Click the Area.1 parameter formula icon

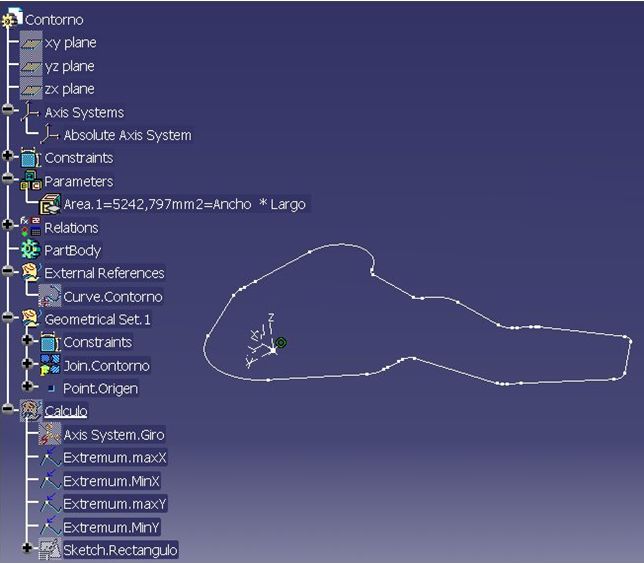pos(50,204)
